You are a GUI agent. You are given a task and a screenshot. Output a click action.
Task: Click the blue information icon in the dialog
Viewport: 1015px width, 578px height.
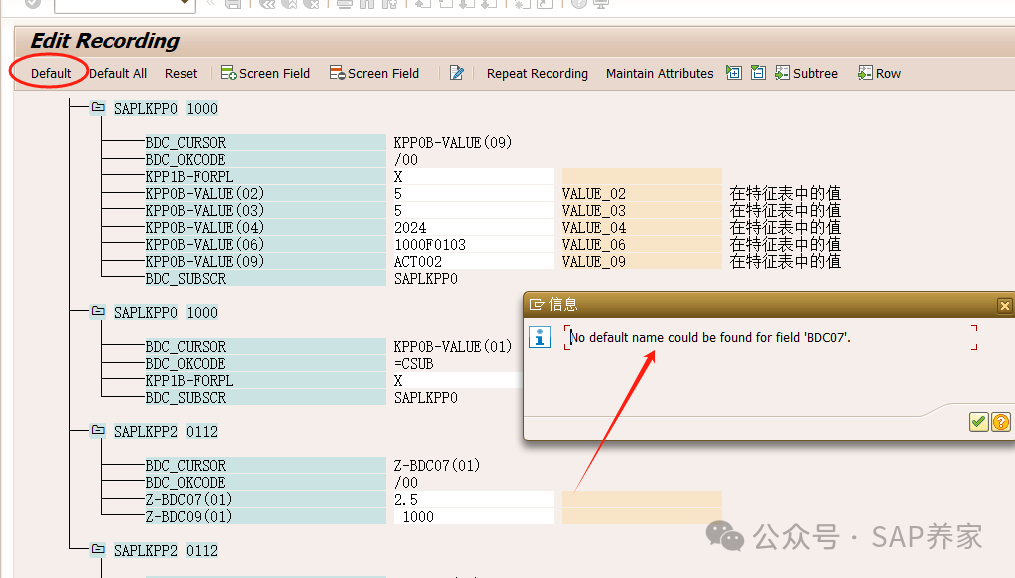[x=540, y=337]
